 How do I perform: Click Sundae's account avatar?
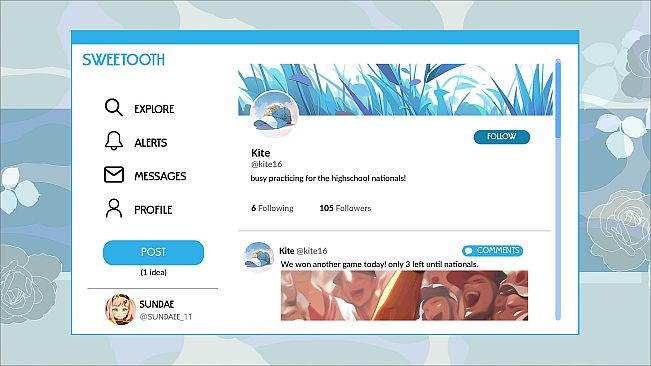(120, 310)
